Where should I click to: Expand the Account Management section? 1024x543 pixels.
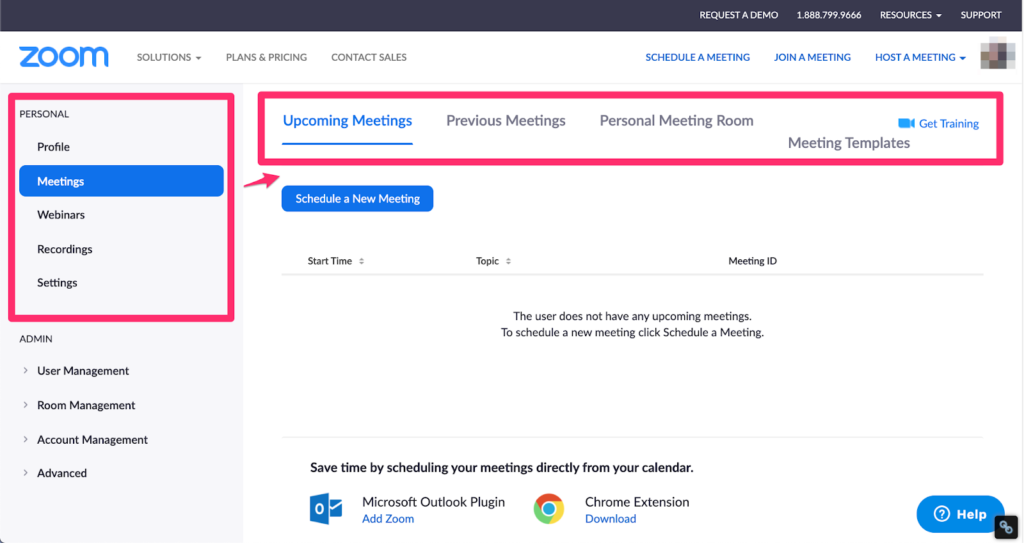tap(92, 440)
